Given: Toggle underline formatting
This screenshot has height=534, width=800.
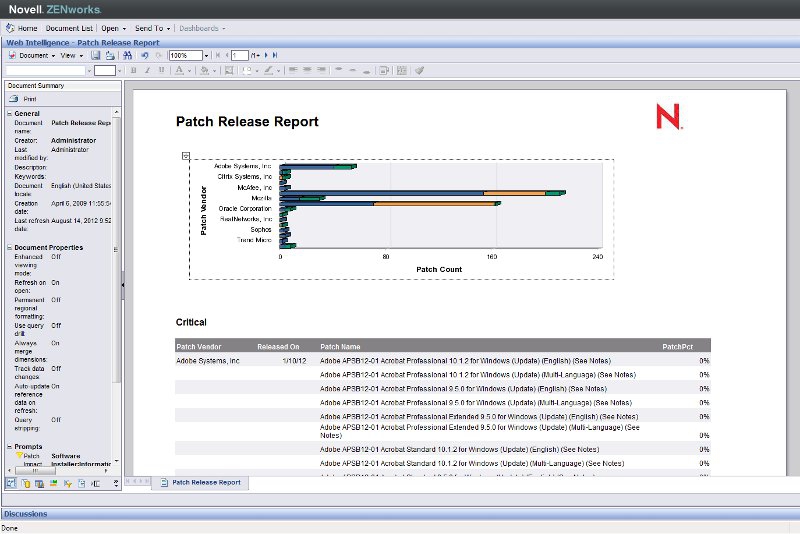Looking at the screenshot, I should pyautogui.click(x=162, y=70).
